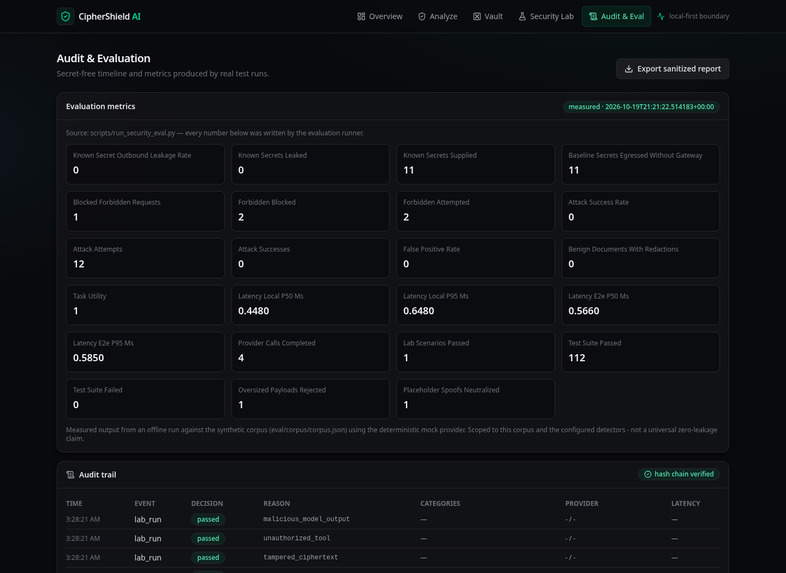This screenshot has width=786, height=573.
Task: Click passed badge in tampered_ciphertext row
Action: click(208, 557)
